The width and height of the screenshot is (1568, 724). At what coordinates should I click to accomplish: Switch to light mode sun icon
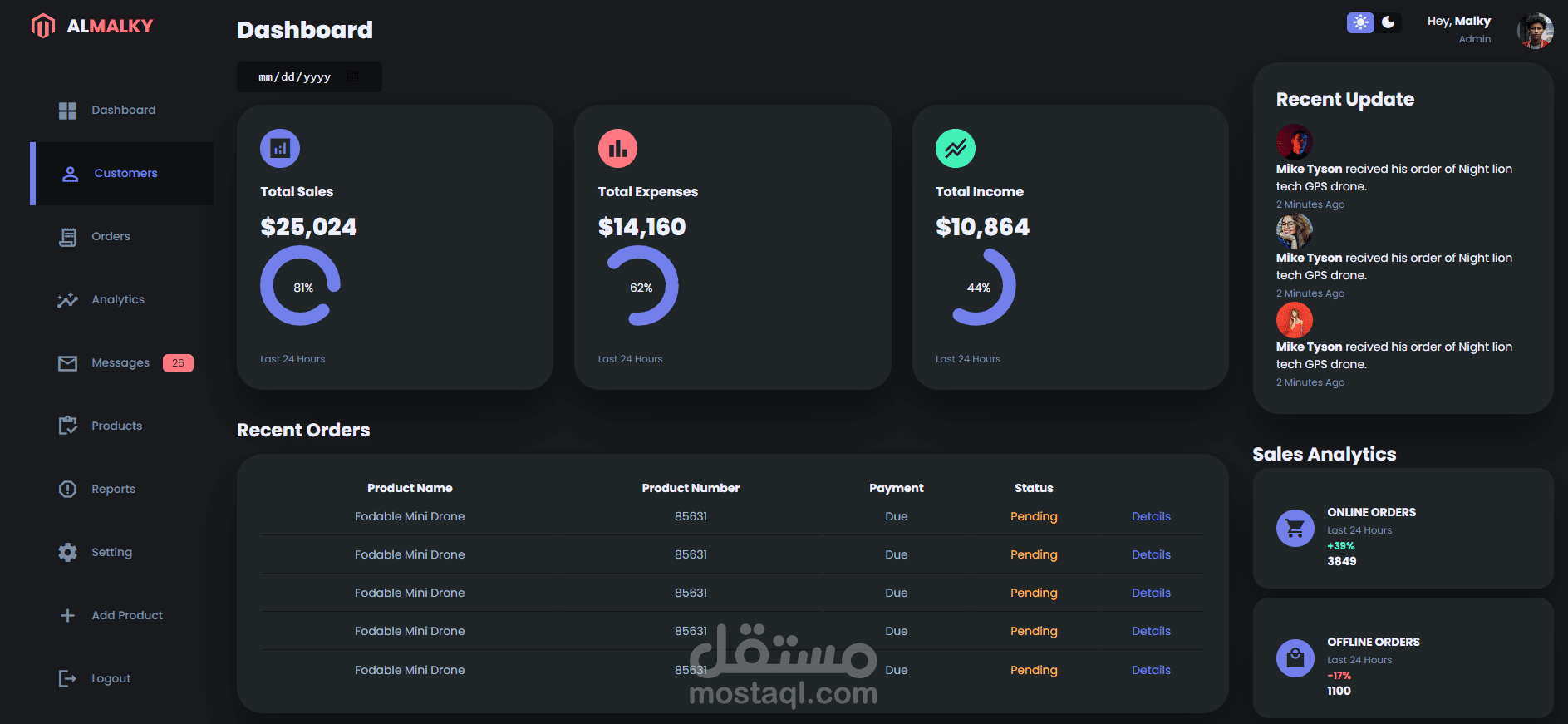point(1360,22)
